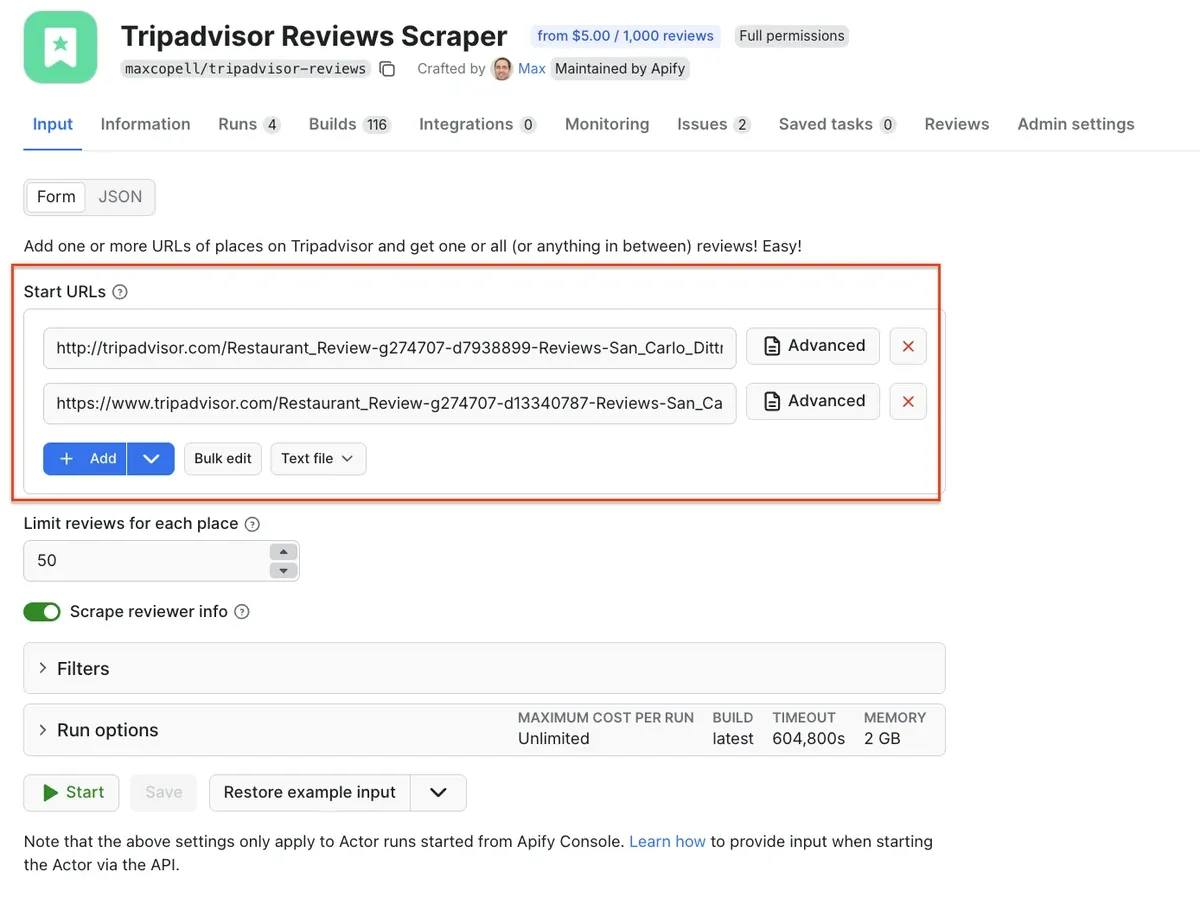The image size is (1200, 904).
Task: Click the Full permissions badge
Action: click(792, 36)
